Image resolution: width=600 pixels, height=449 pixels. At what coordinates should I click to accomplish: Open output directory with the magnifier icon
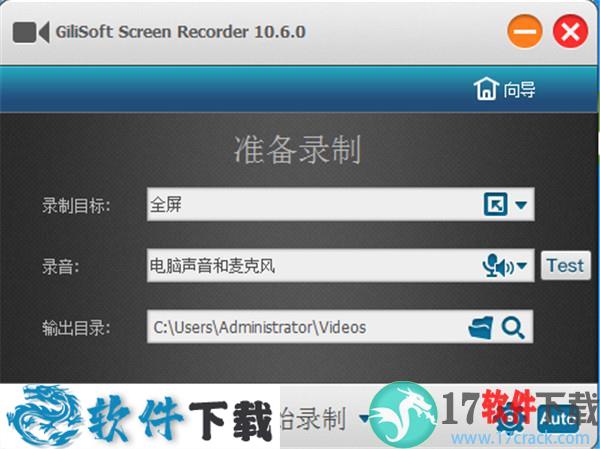pyautogui.click(x=513, y=328)
